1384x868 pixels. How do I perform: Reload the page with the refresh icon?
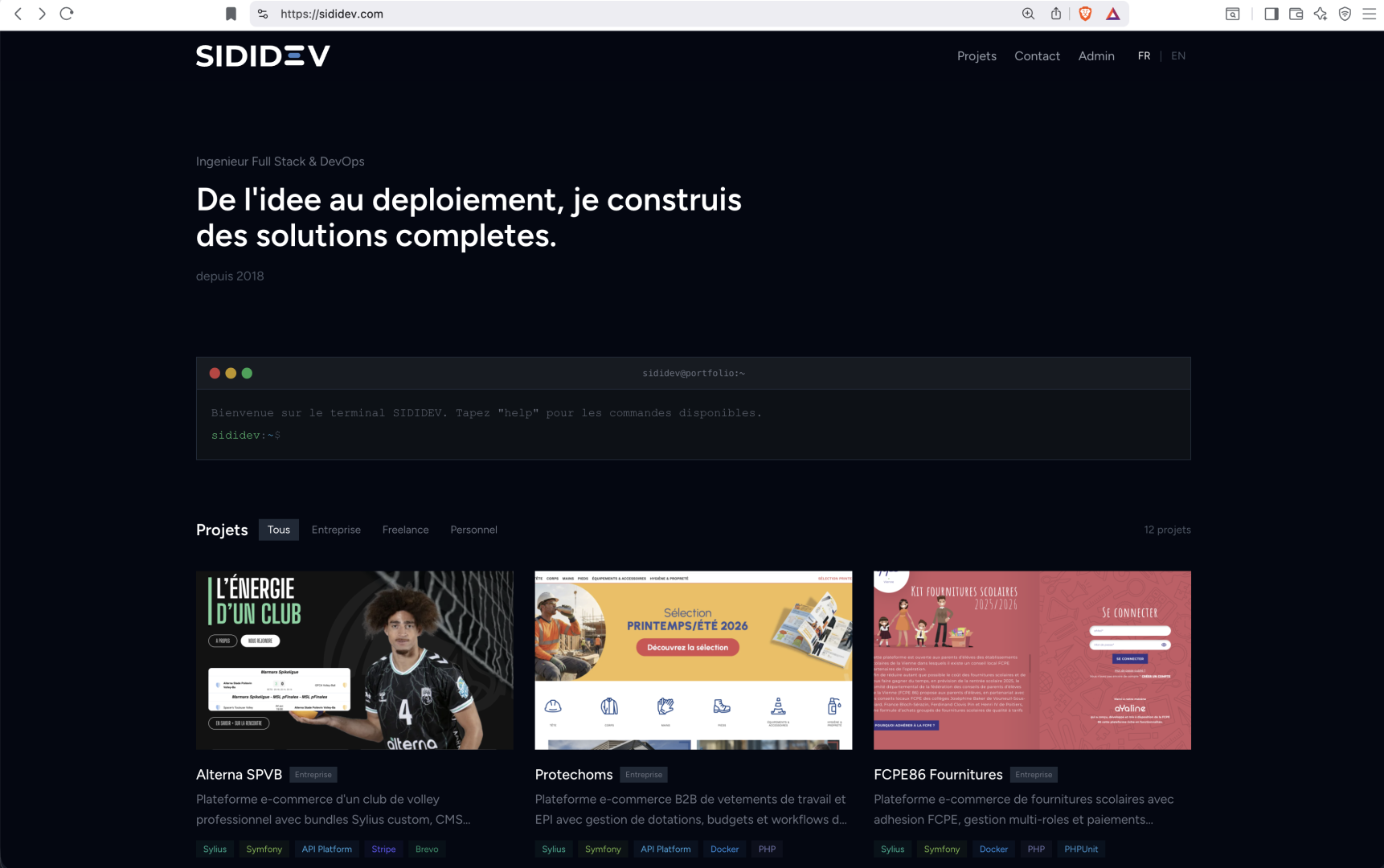[67, 14]
